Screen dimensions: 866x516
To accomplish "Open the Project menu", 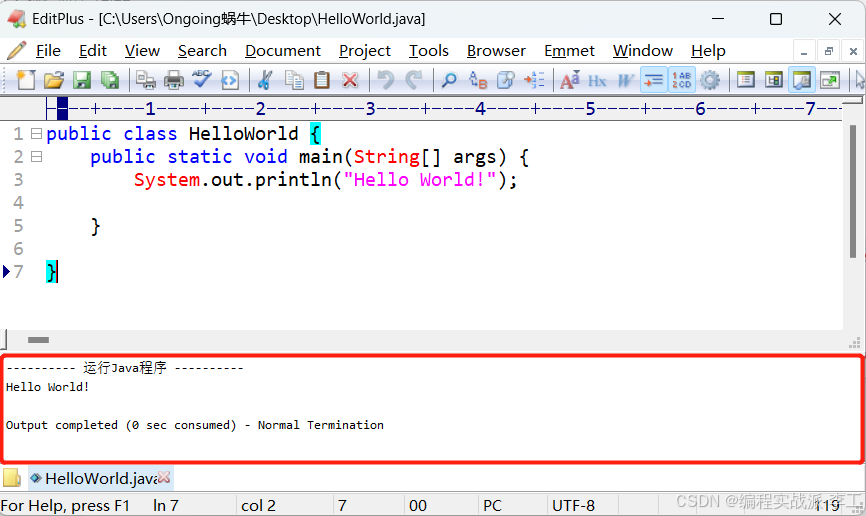I will coord(365,51).
